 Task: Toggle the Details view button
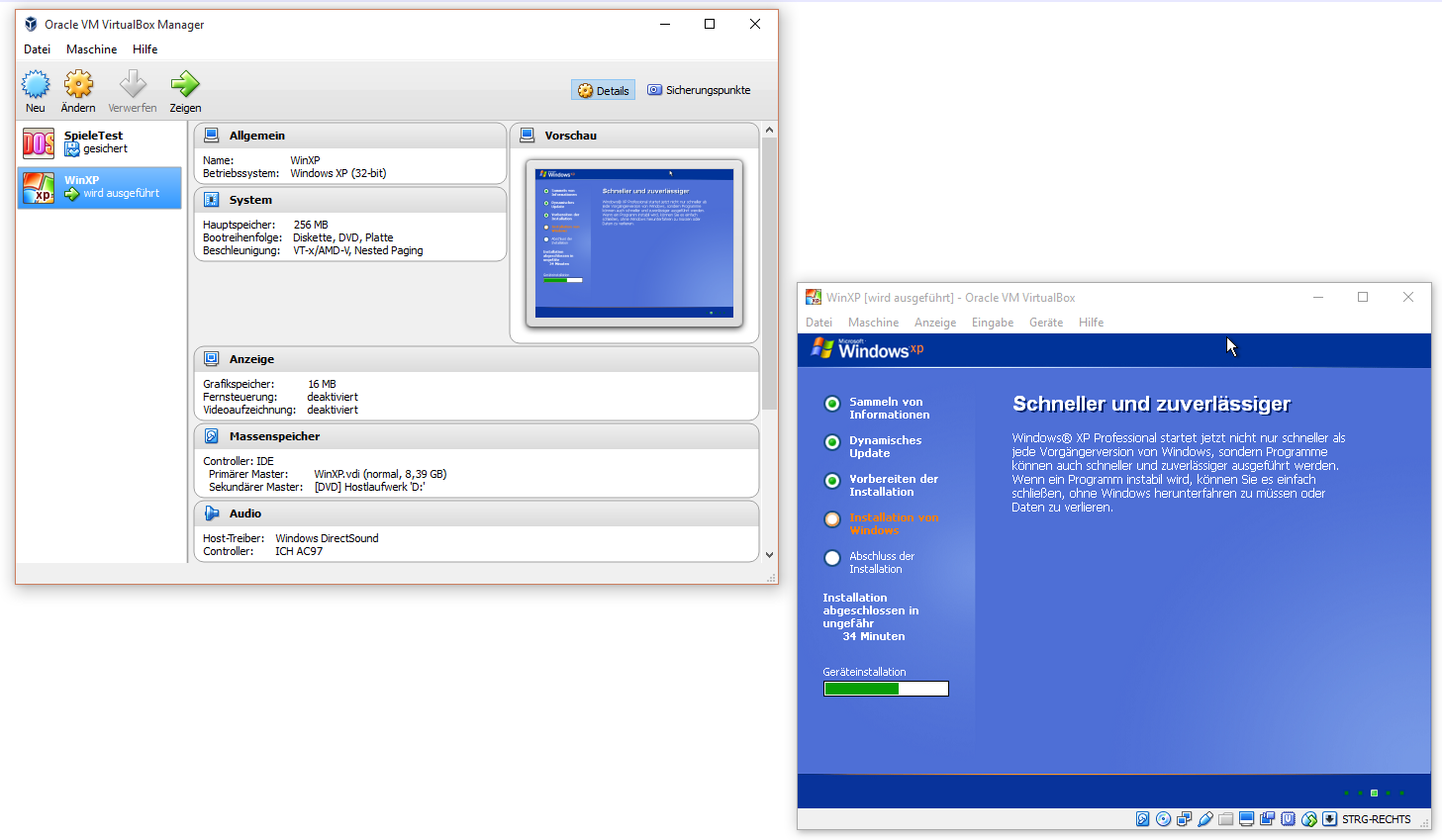pos(603,90)
